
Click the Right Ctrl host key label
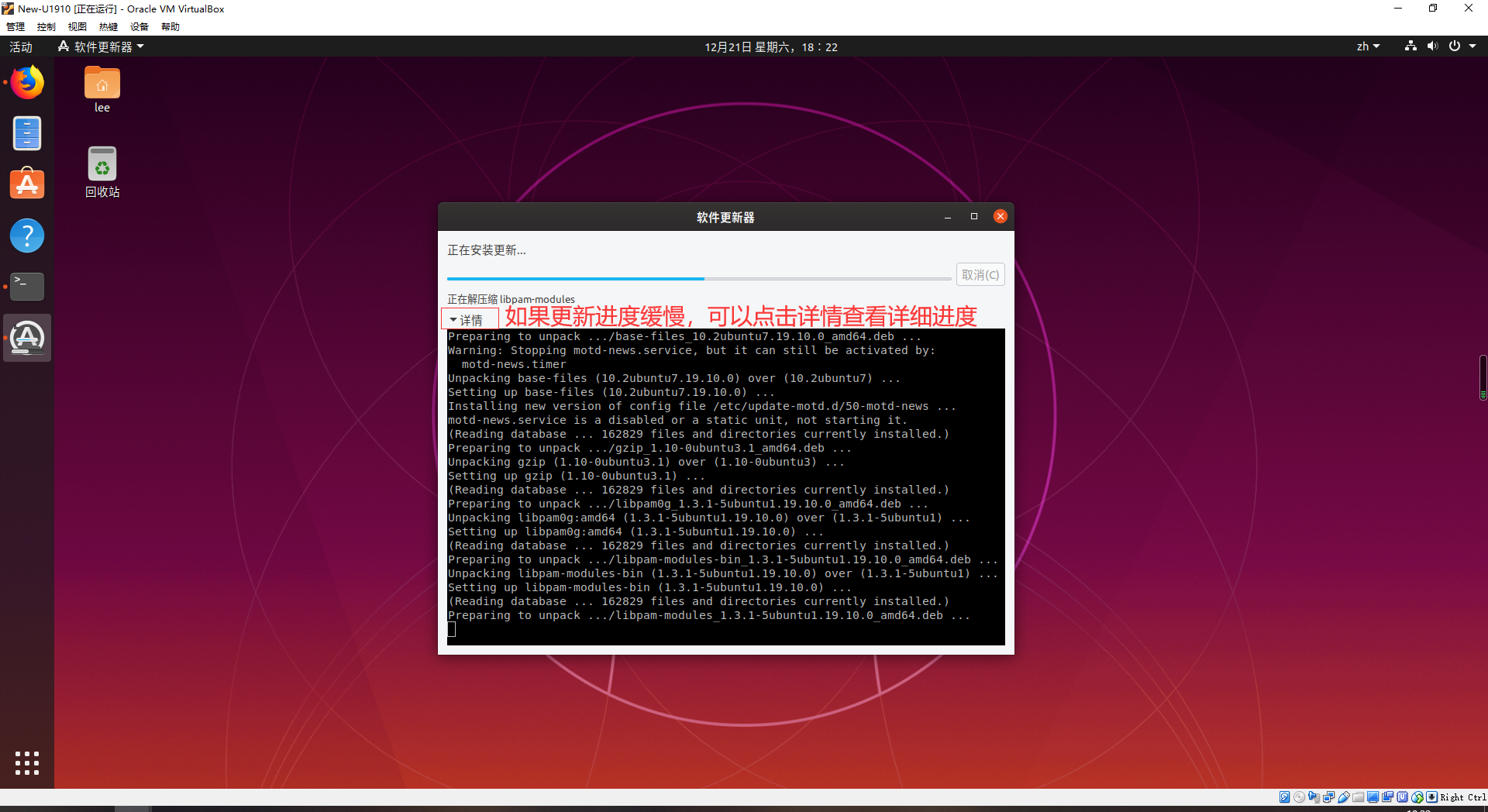tap(1463, 797)
